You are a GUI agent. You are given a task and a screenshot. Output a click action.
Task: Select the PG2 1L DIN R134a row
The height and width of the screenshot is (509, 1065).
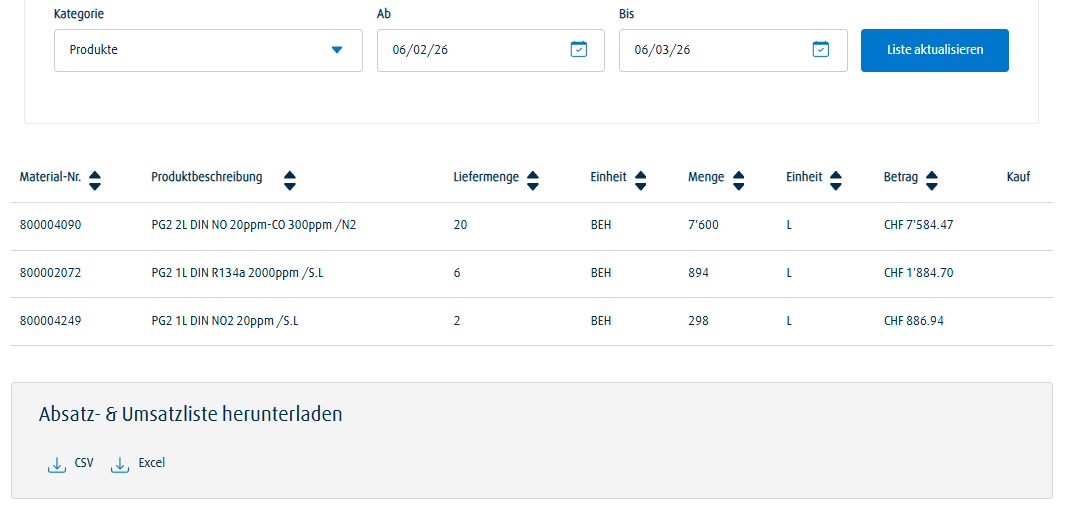click(x=237, y=273)
